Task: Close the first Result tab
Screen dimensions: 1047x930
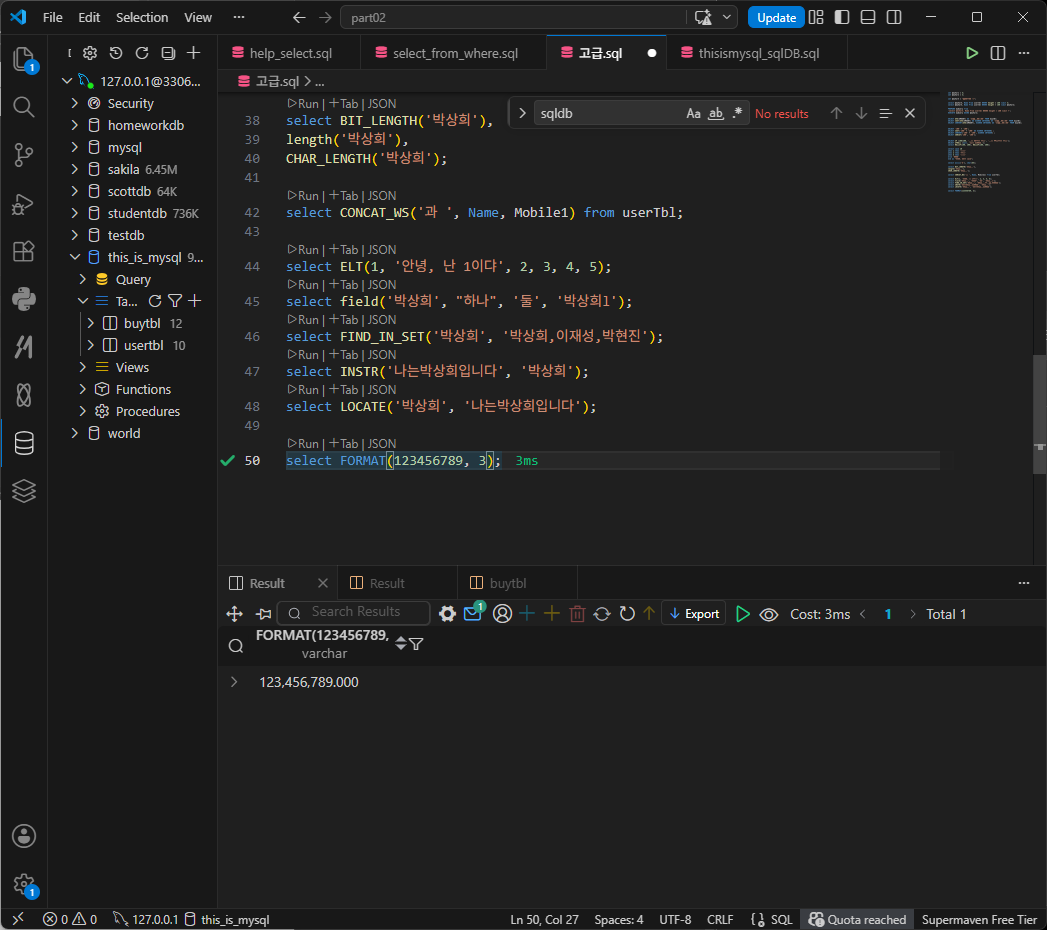Action: tap(323, 583)
